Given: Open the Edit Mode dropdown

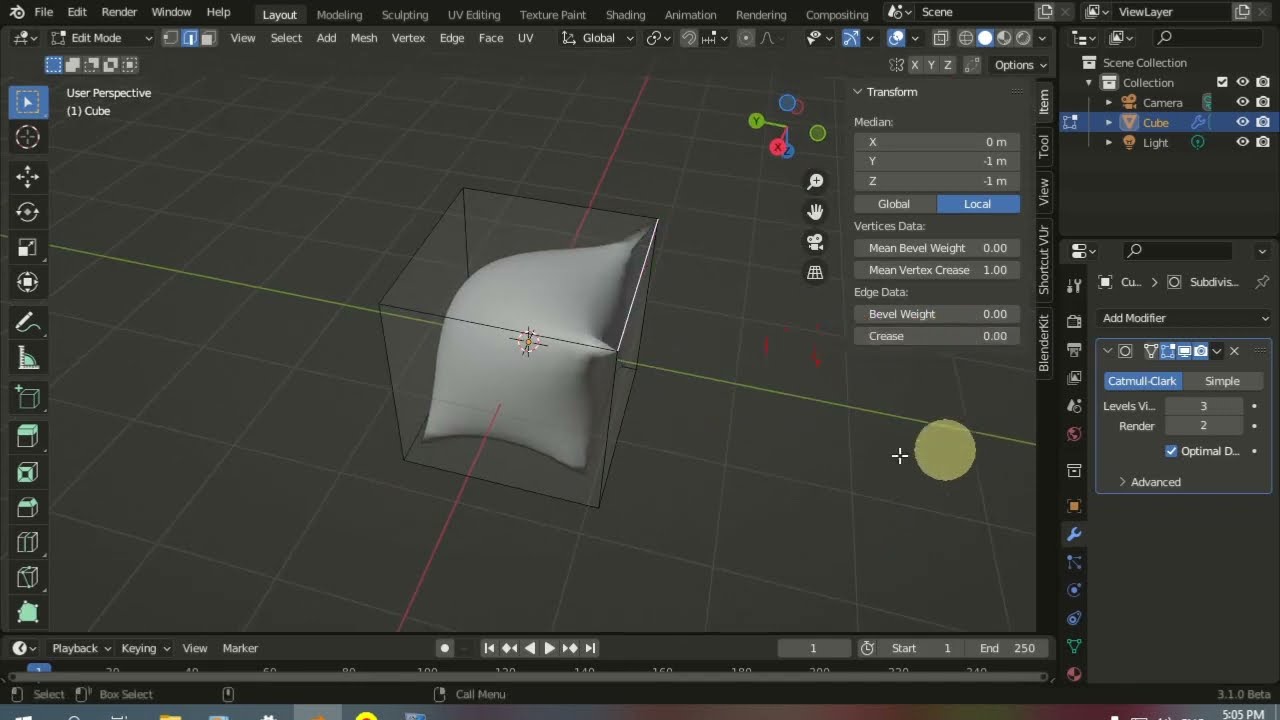Looking at the screenshot, I should (101, 38).
